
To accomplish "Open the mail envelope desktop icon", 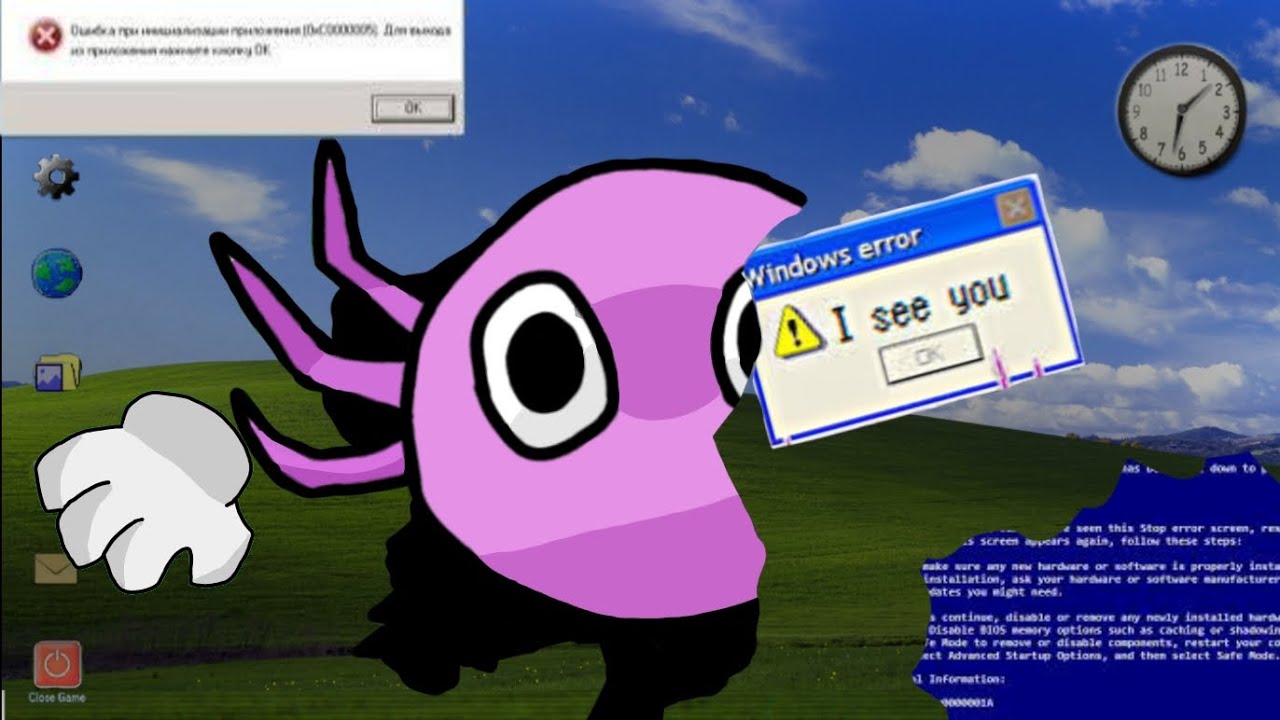I will (x=56, y=570).
